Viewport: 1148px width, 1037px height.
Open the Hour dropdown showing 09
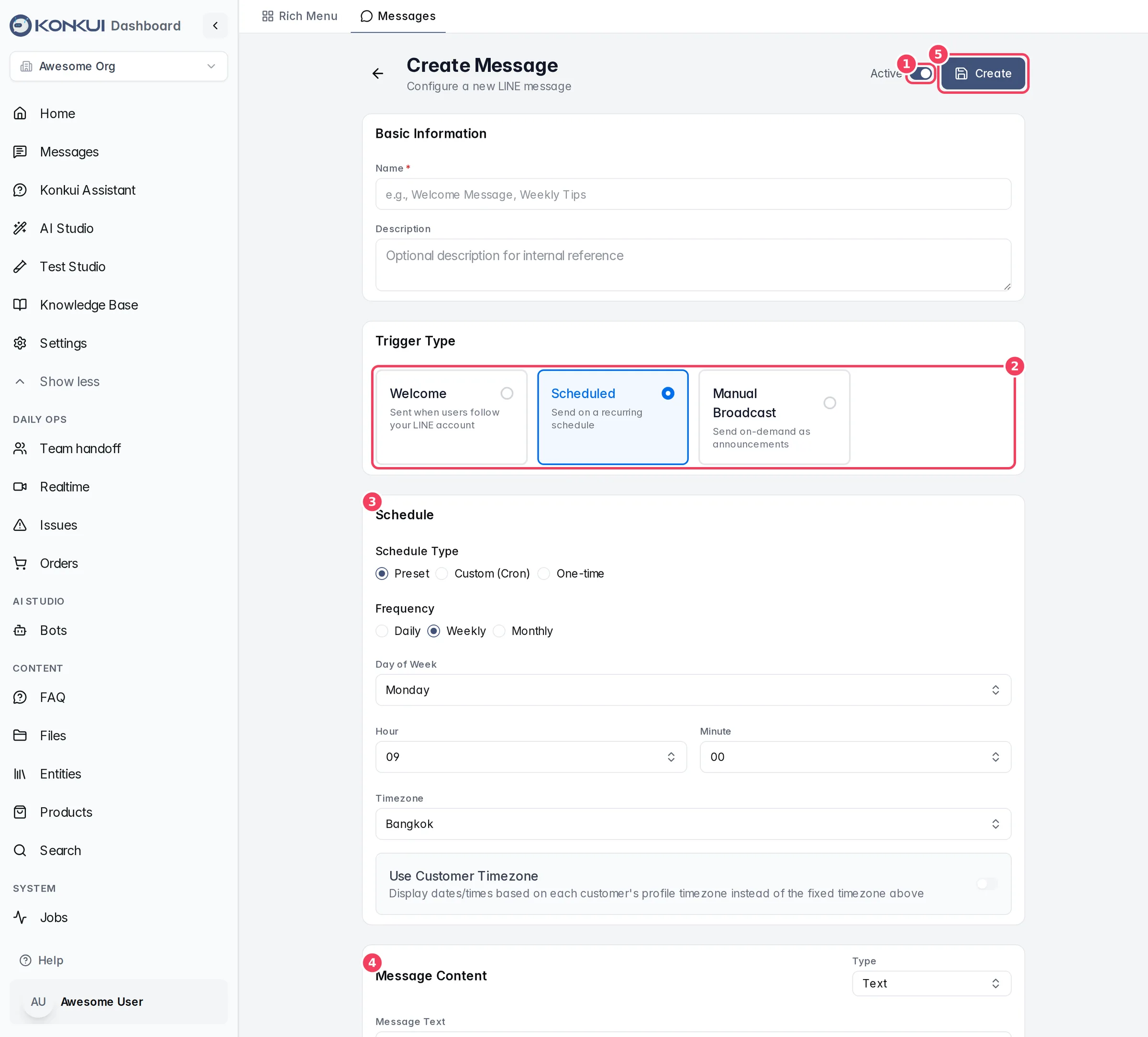tap(531, 757)
